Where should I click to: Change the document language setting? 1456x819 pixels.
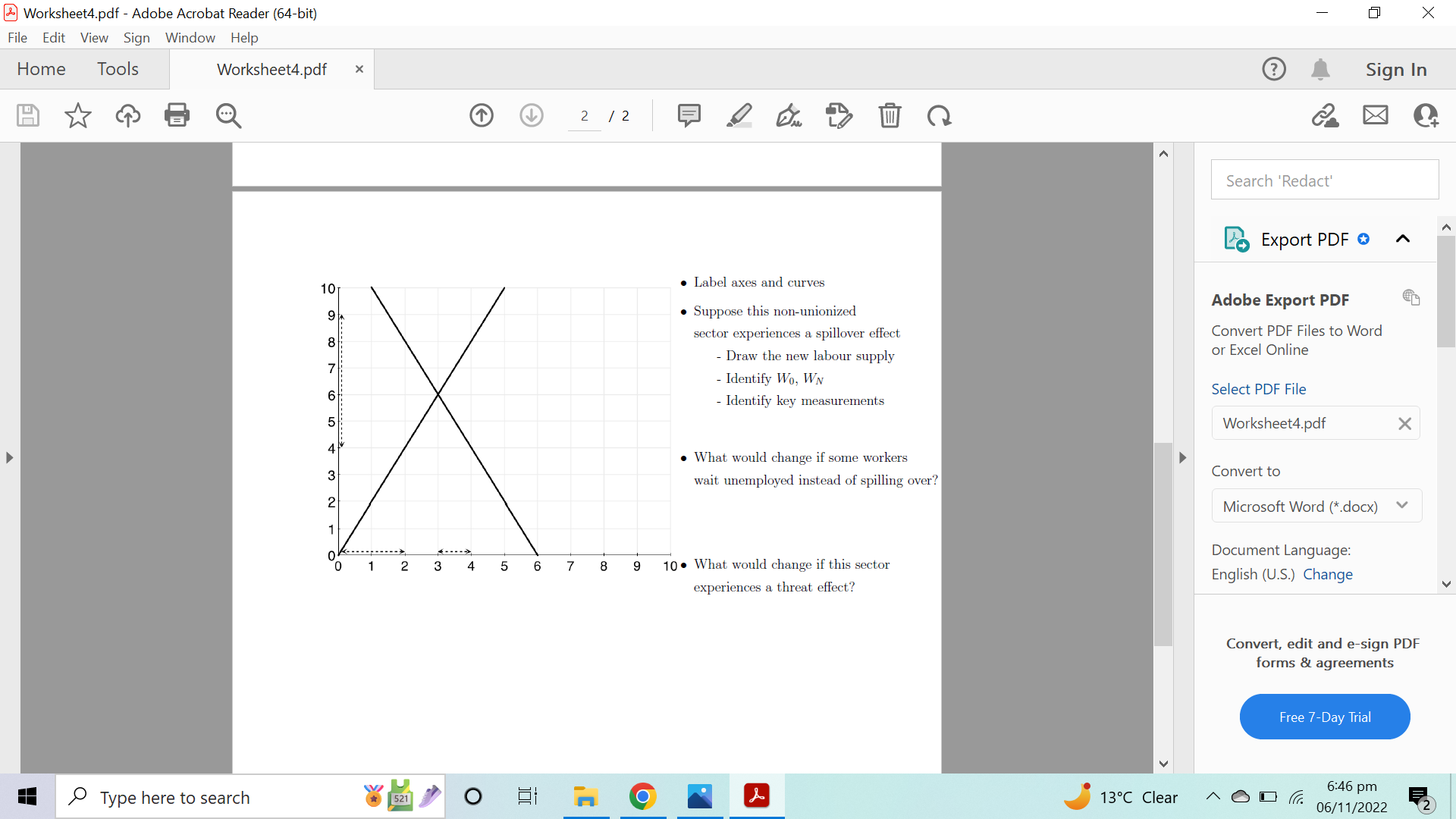tap(1329, 574)
